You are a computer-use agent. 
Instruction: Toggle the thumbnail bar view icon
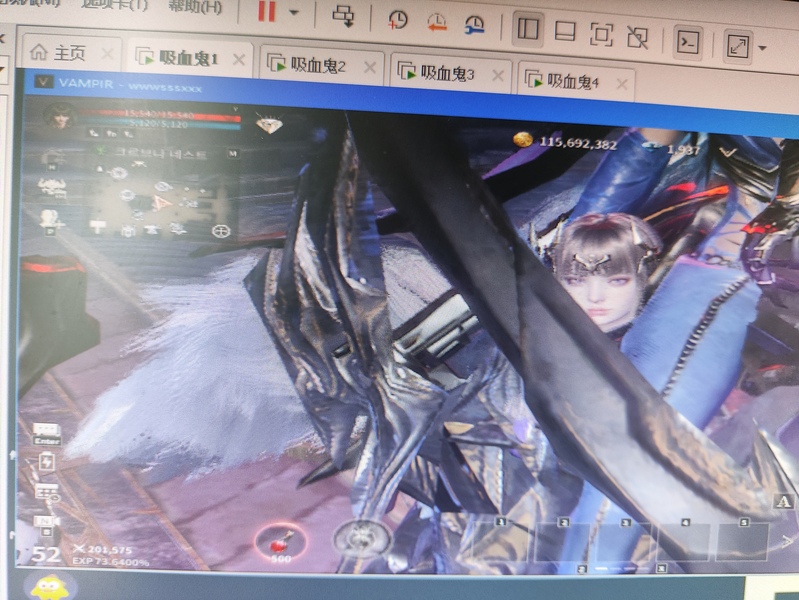[565, 32]
